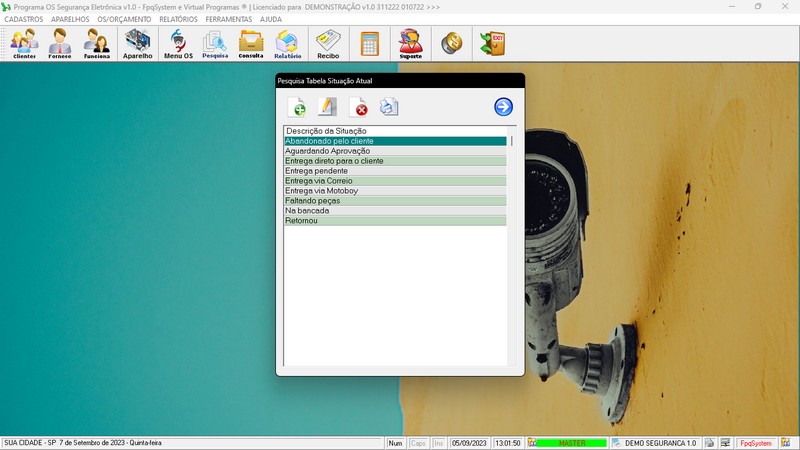Viewport: 800px width, 450px height.
Task: Click the 'Descrição da Situação' column header
Action: (x=395, y=131)
